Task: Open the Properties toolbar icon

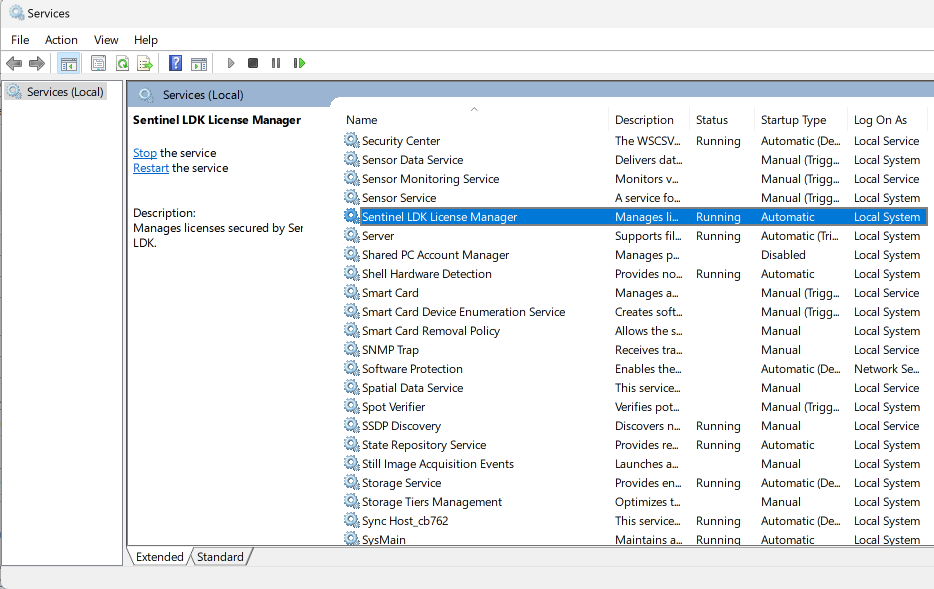Action: (x=98, y=63)
